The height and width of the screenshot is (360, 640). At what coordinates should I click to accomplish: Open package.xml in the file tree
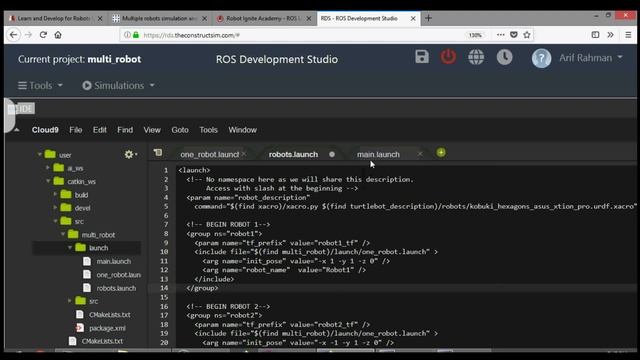(107, 328)
